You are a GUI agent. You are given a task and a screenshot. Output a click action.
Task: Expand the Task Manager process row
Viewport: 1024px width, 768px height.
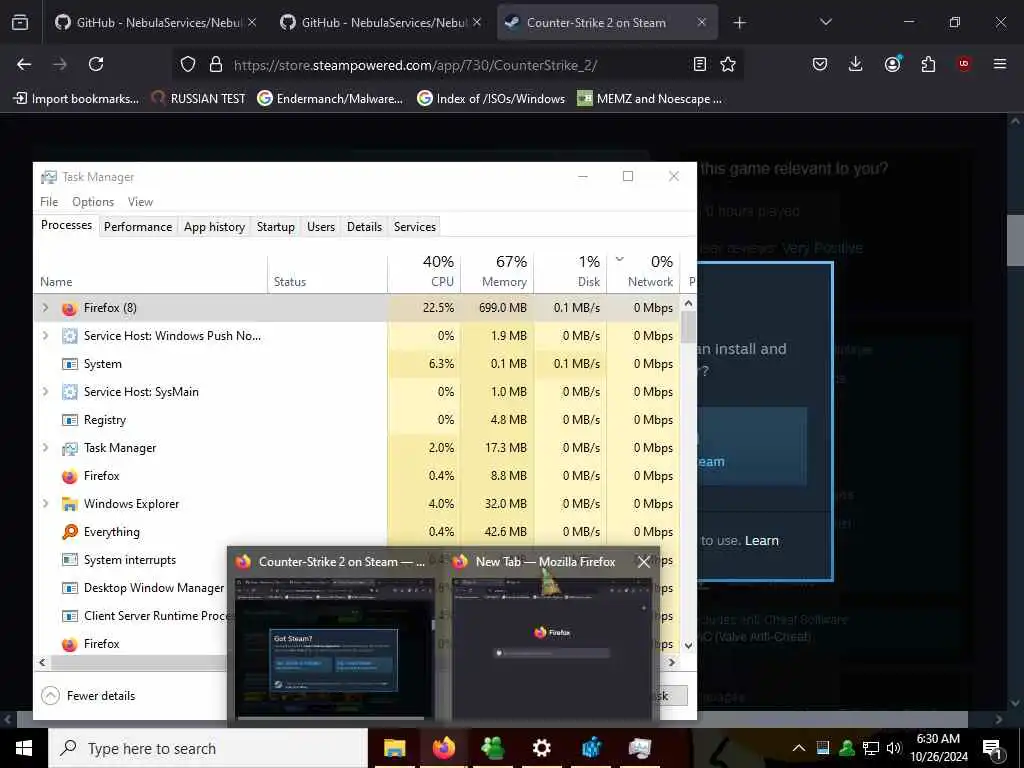pos(45,448)
